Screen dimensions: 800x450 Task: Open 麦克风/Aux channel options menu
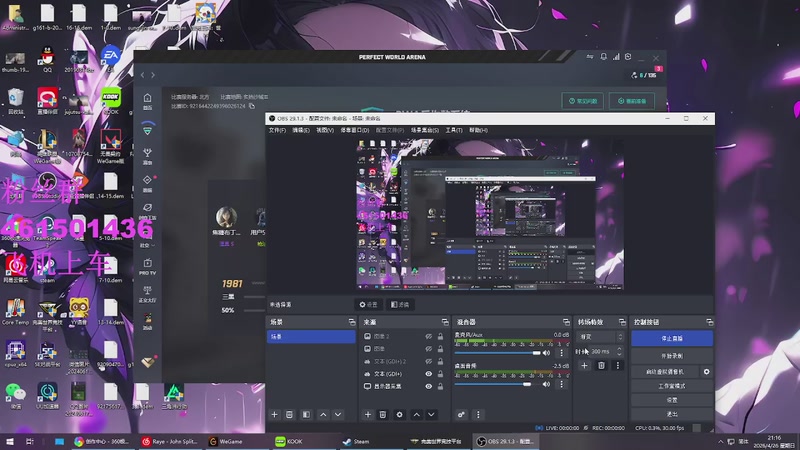point(561,353)
